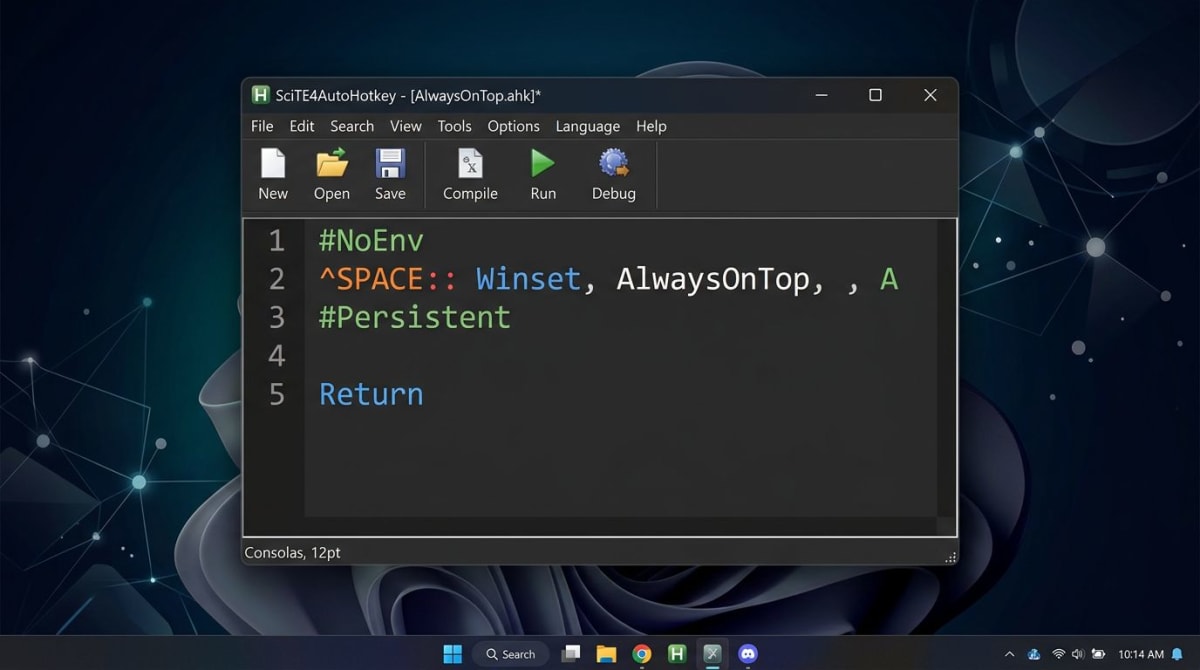Click the Return keyword on line 5
The height and width of the screenshot is (670, 1200).
pos(371,394)
